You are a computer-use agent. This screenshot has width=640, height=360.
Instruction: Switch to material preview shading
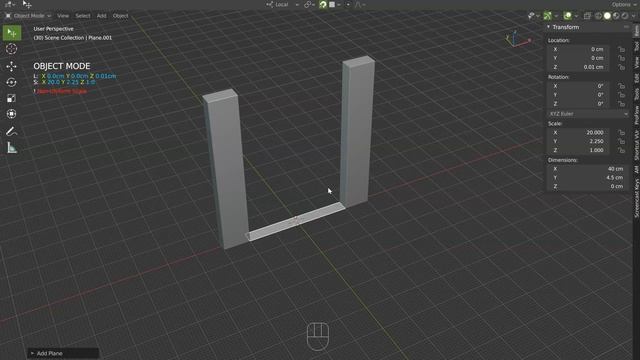[x=616, y=16]
